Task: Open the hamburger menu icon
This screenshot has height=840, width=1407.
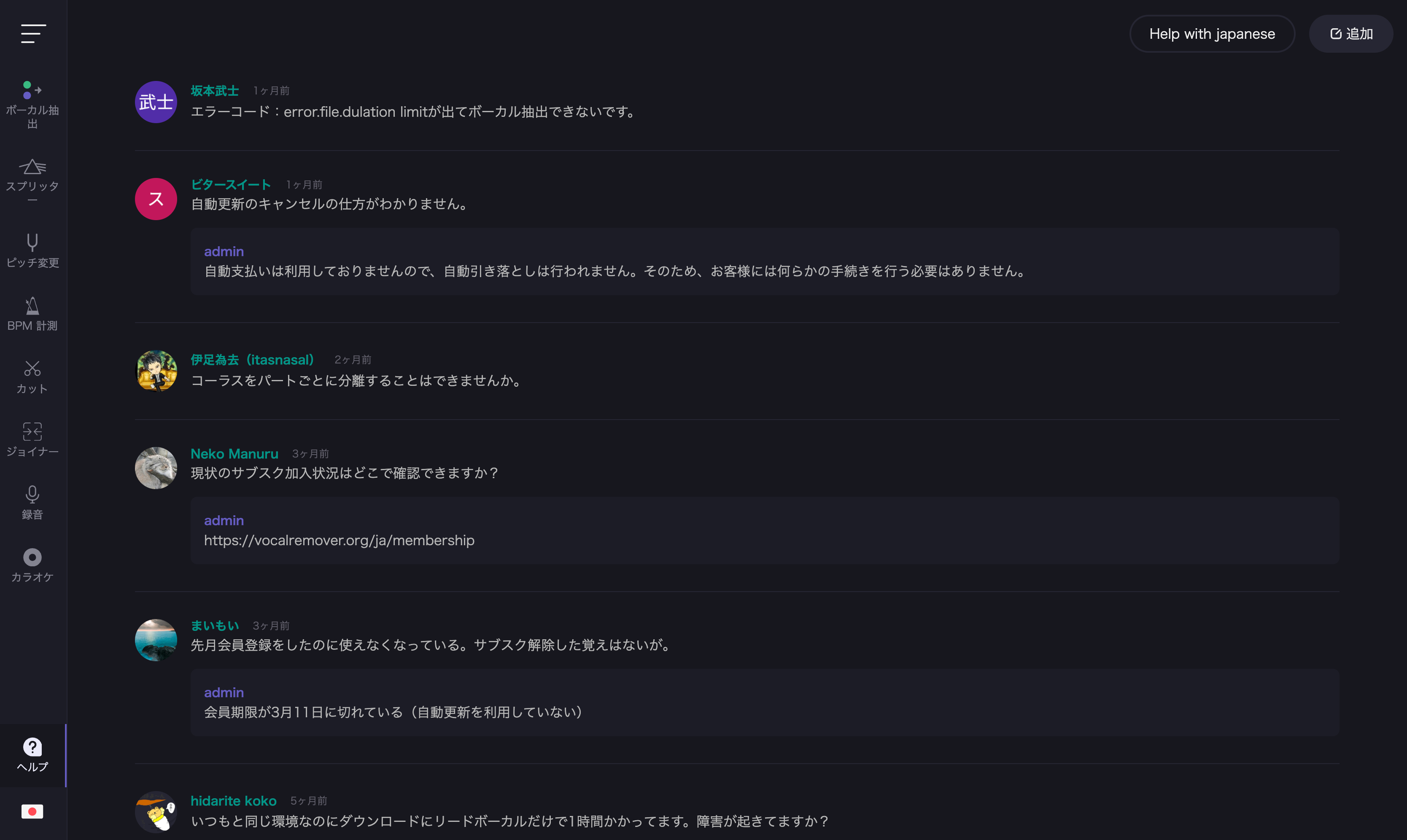Action: pyautogui.click(x=33, y=33)
